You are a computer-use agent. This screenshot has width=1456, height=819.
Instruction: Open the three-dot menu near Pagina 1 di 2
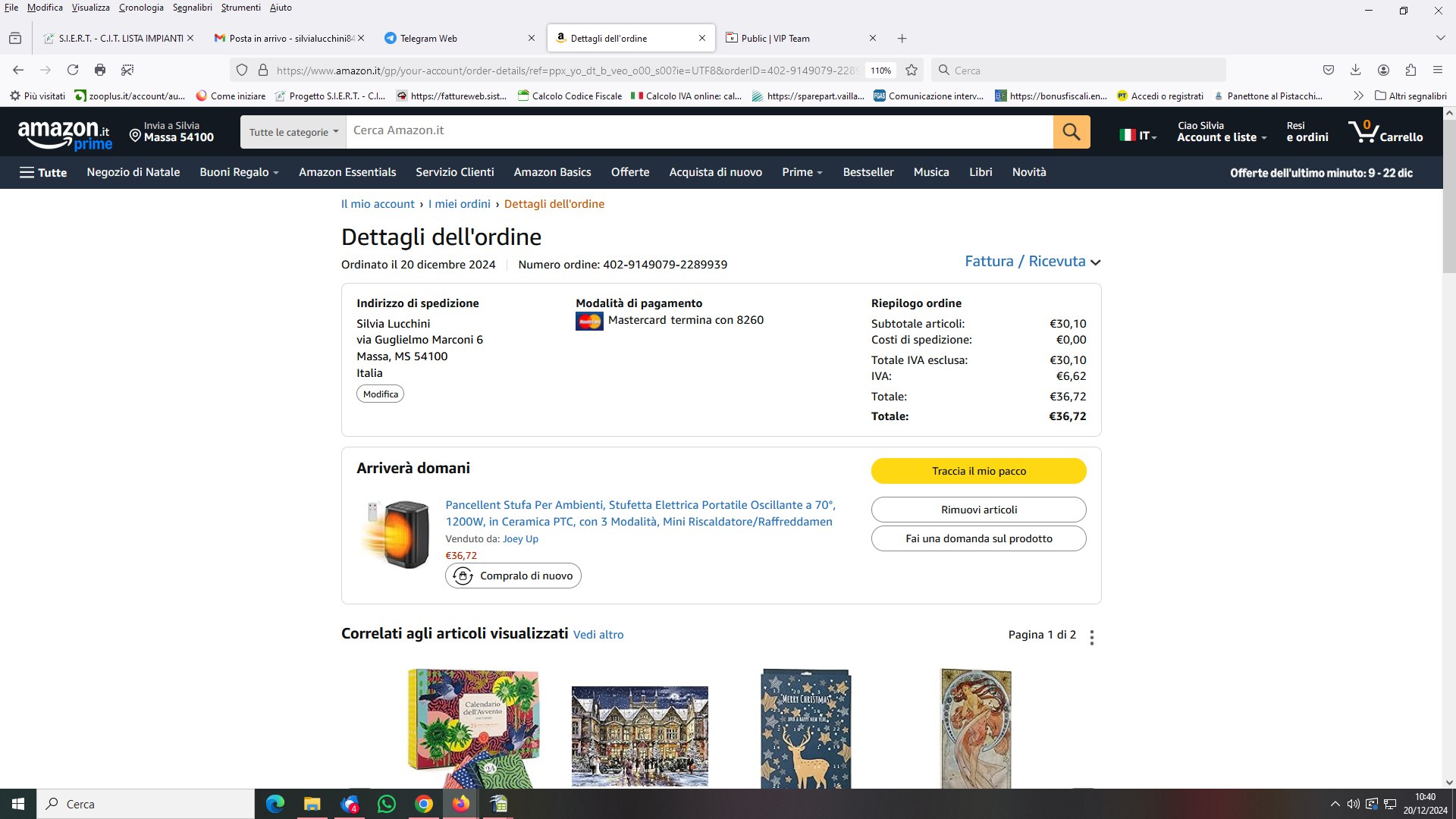tap(1092, 638)
